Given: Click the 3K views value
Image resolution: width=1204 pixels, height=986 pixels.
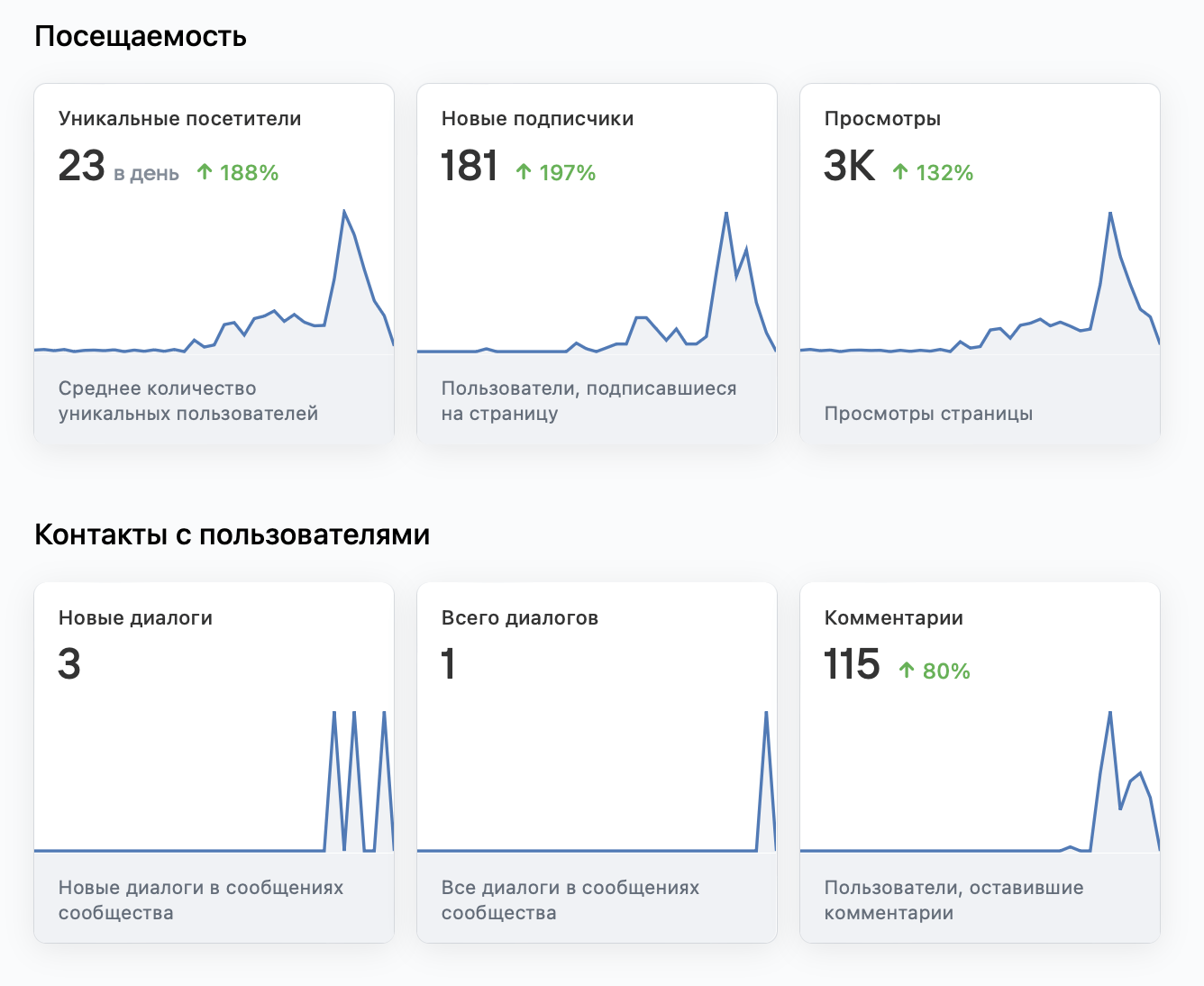Looking at the screenshot, I should 849,167.
